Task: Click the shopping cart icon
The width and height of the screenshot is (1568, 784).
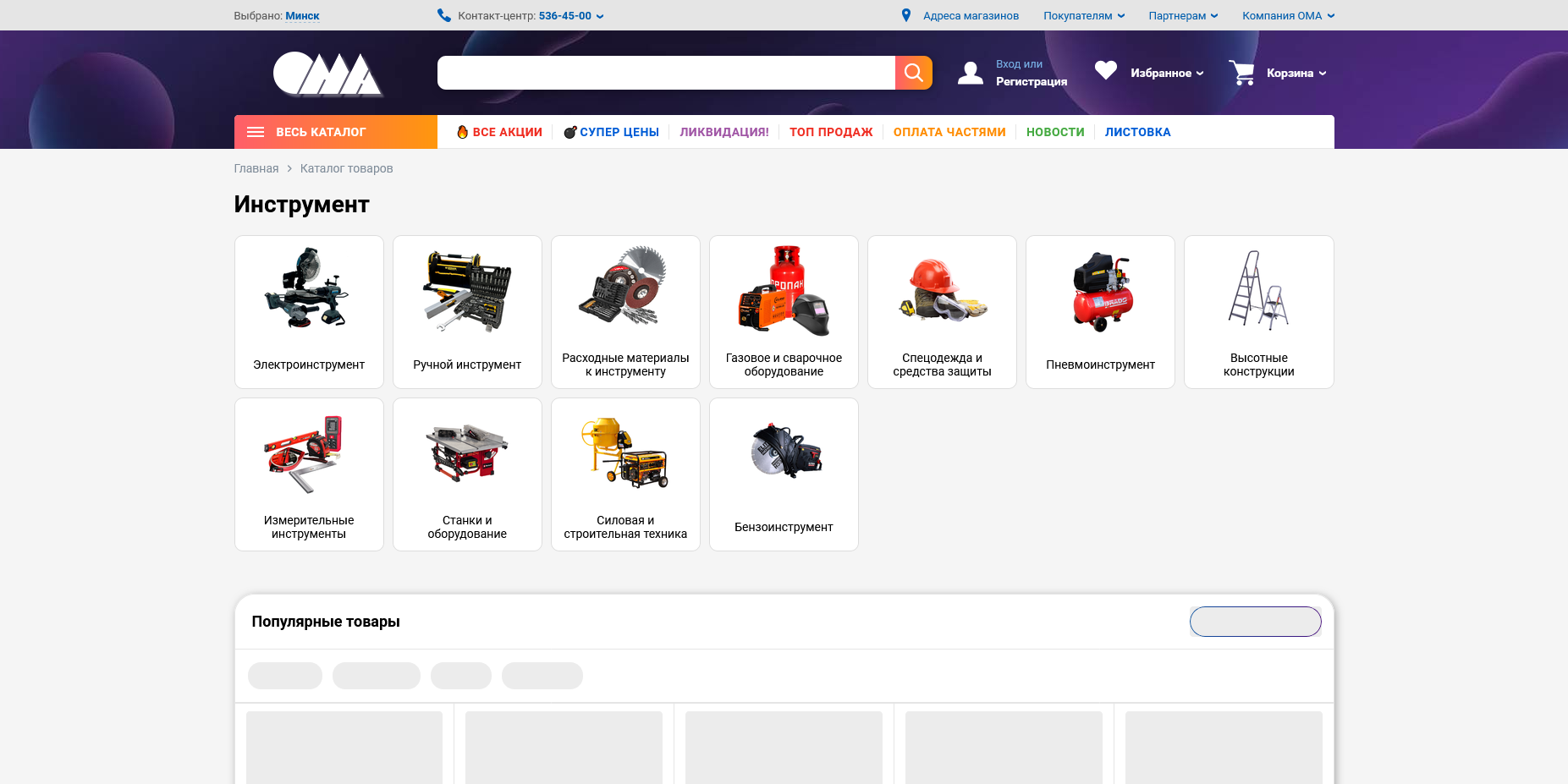Action: click(x=1242, y=73)
